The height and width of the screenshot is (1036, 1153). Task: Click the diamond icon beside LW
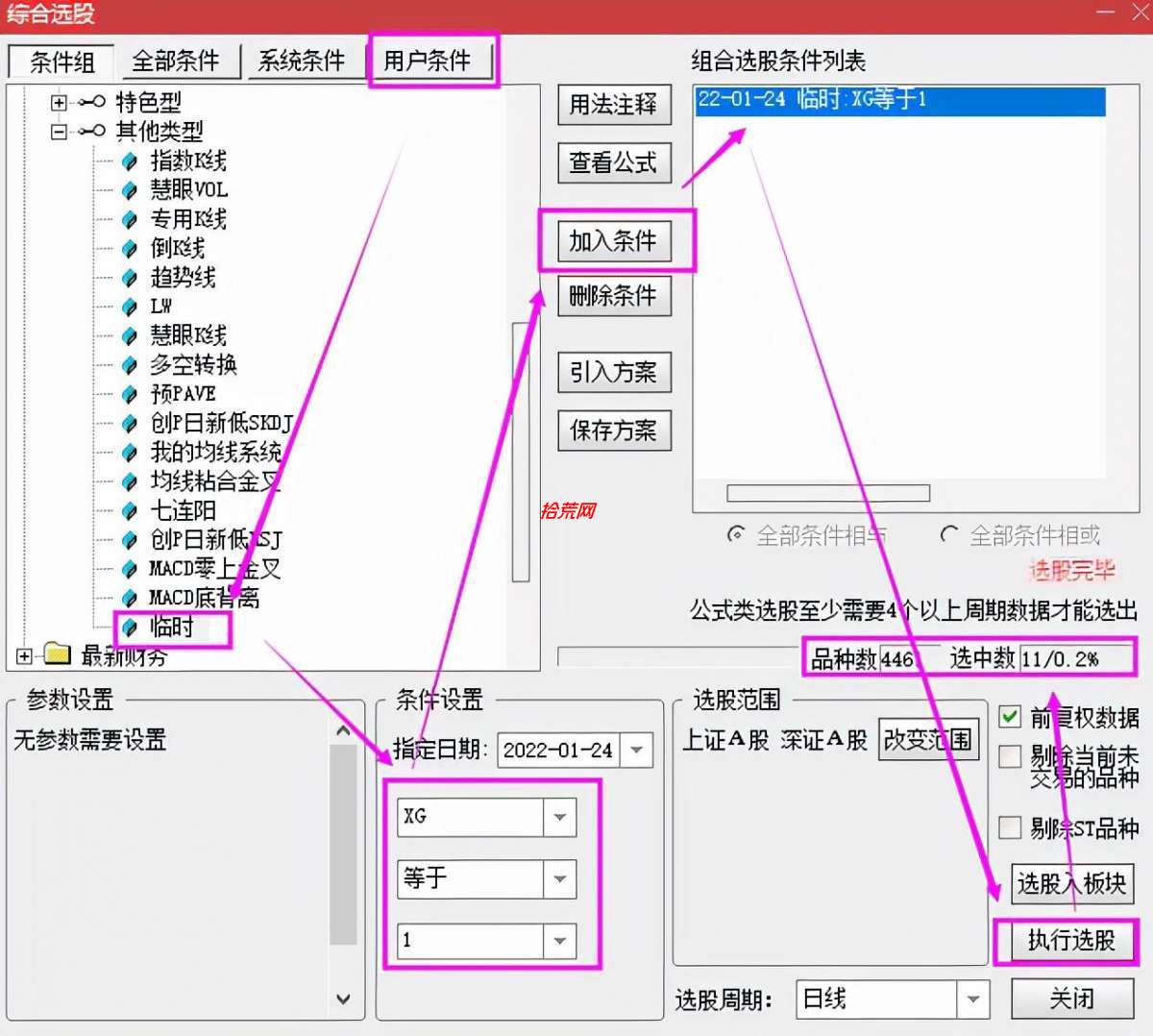[130, 308]
